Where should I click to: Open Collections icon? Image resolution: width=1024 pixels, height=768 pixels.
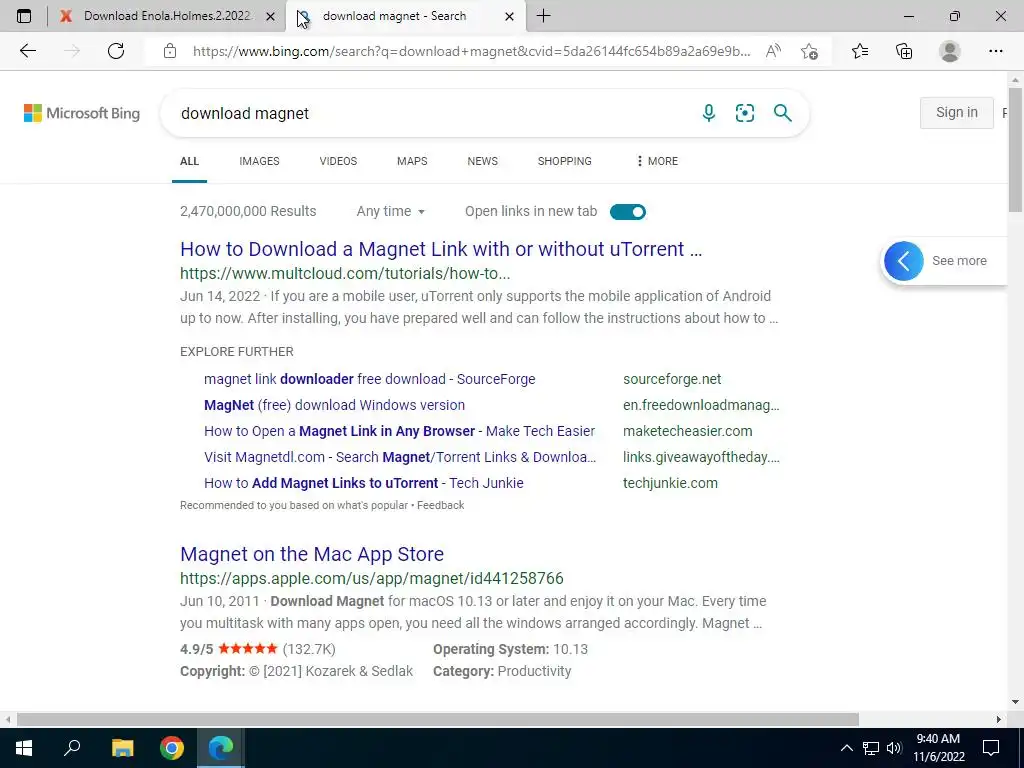pyautogui.click(x=904, y=51)
